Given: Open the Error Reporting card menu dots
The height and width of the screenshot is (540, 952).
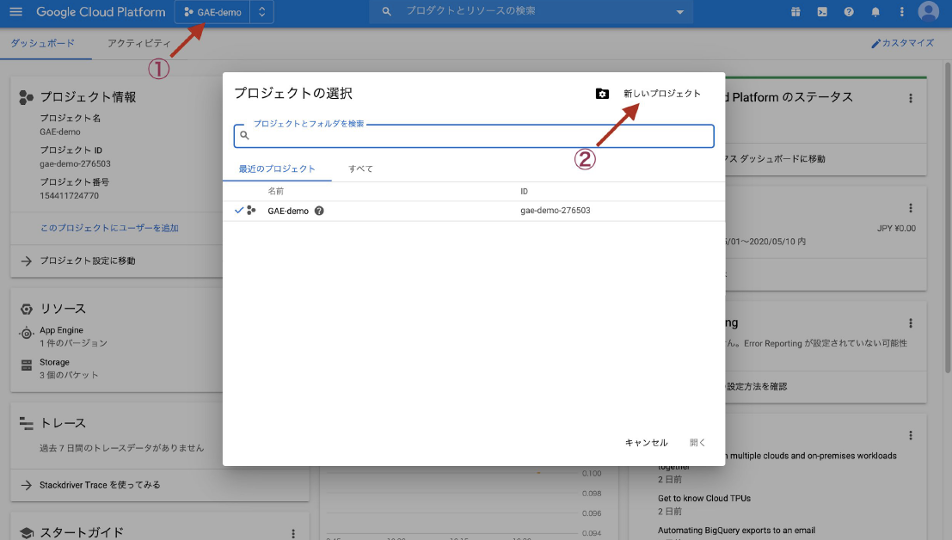Looking at the screenshot, I should [910, 323].
